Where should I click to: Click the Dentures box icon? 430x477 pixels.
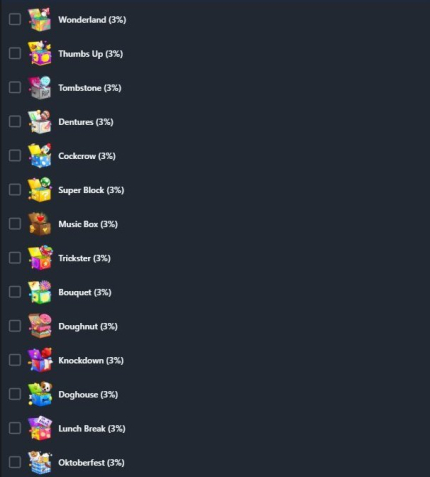40,122
